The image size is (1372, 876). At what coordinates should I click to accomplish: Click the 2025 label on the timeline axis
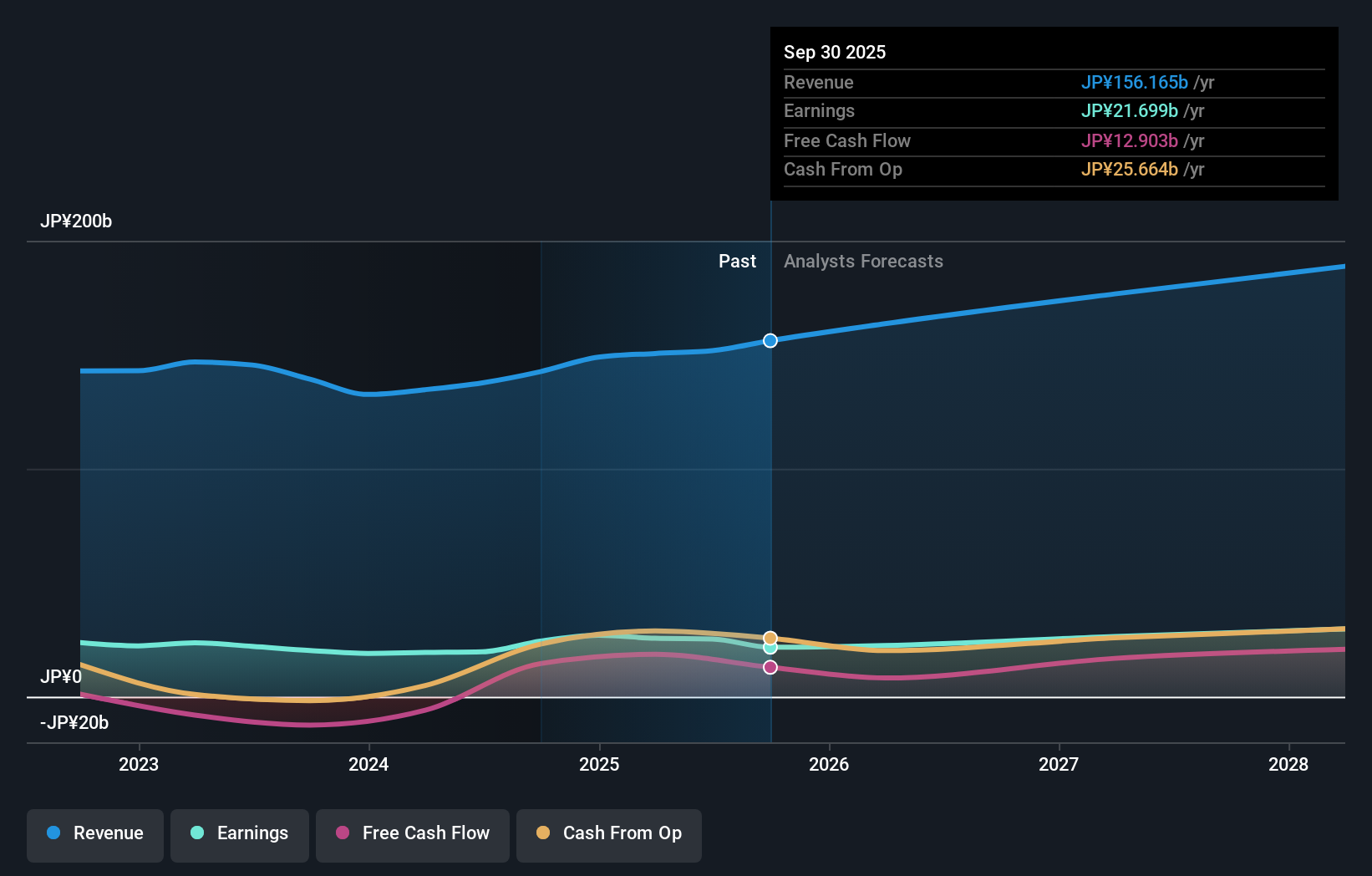click(600, 764)
